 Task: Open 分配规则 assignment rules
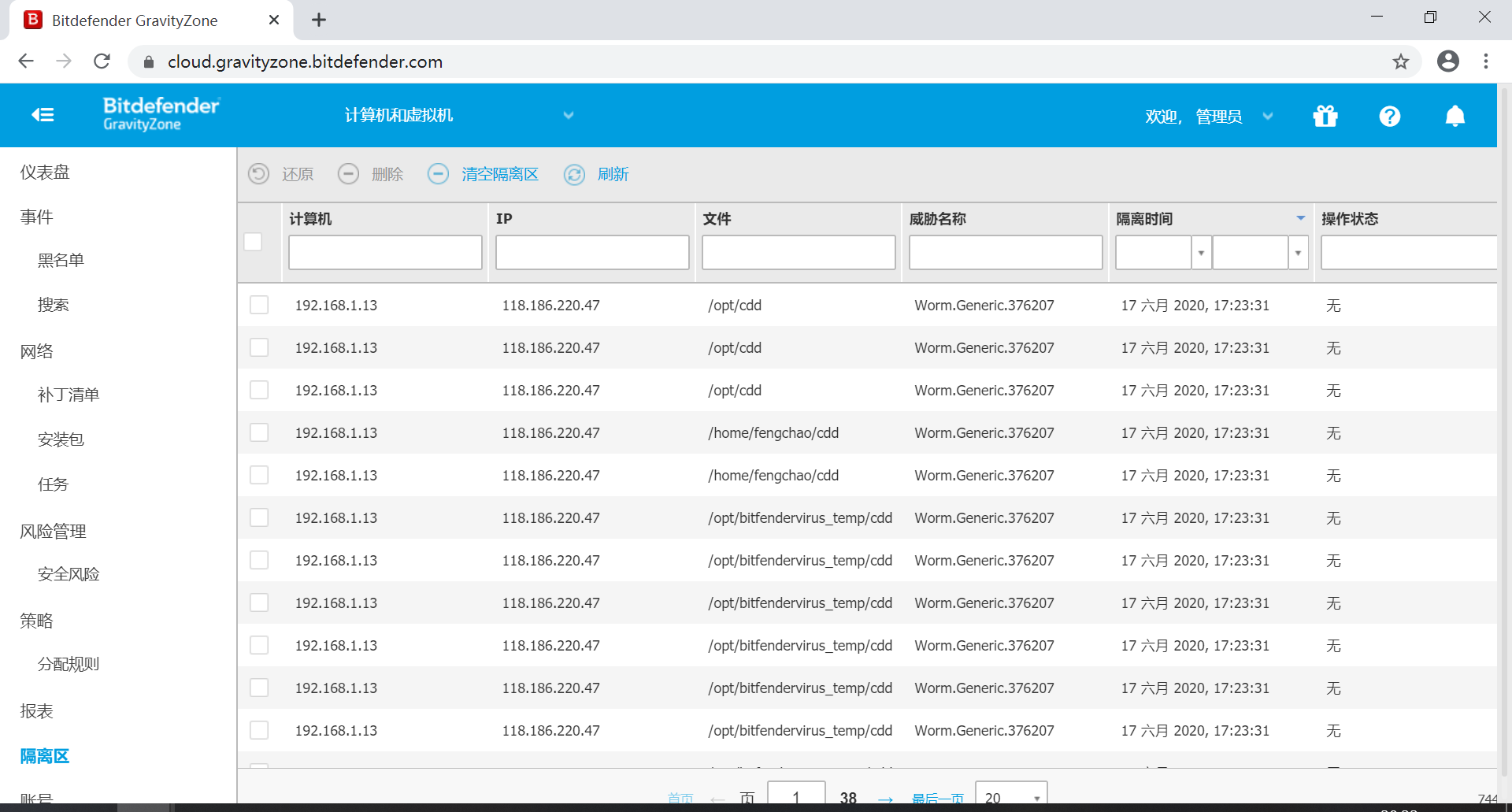pyautogui.click(x=69, y=664)
